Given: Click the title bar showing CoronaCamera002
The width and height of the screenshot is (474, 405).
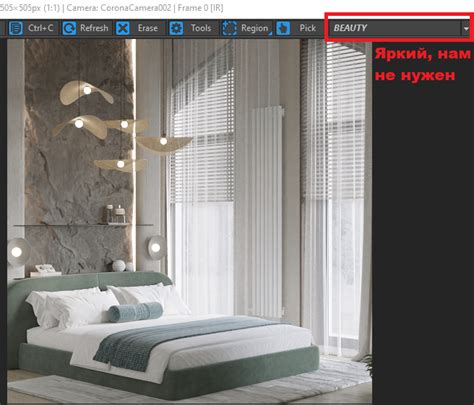Looking at the screenshot, I should point(112,8).
